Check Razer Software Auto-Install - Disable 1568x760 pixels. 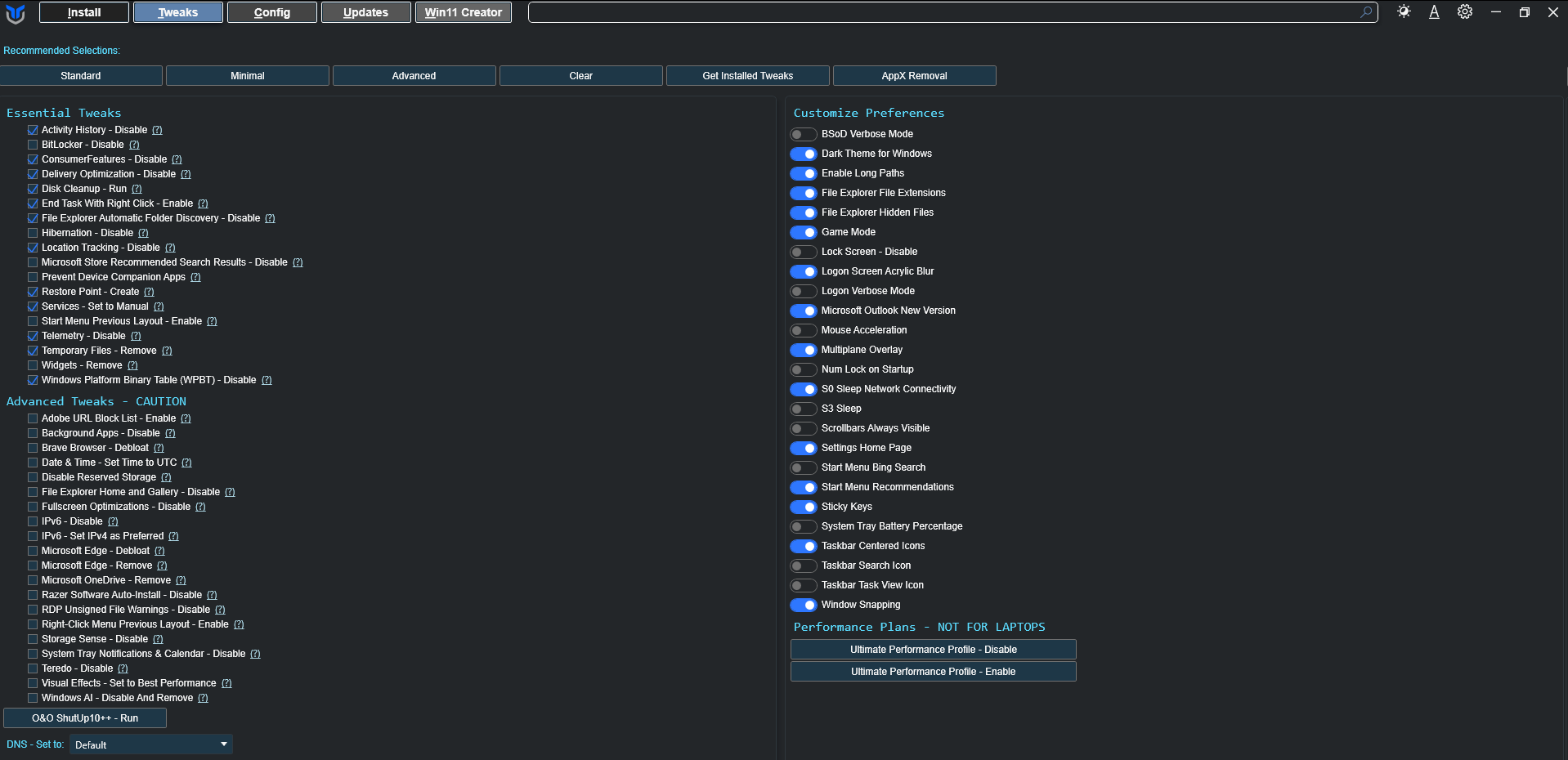click(33, 595)
